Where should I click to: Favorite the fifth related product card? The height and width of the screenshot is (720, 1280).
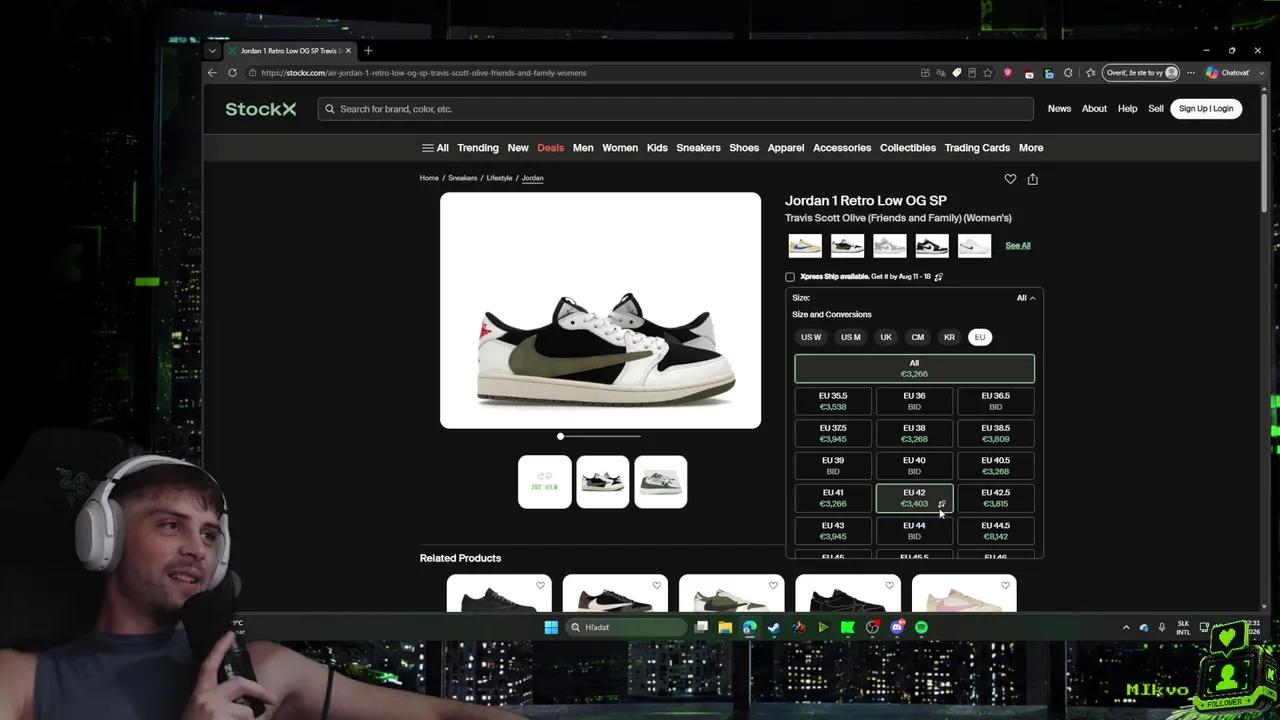pyautogui.click(x=1005, y=585)
